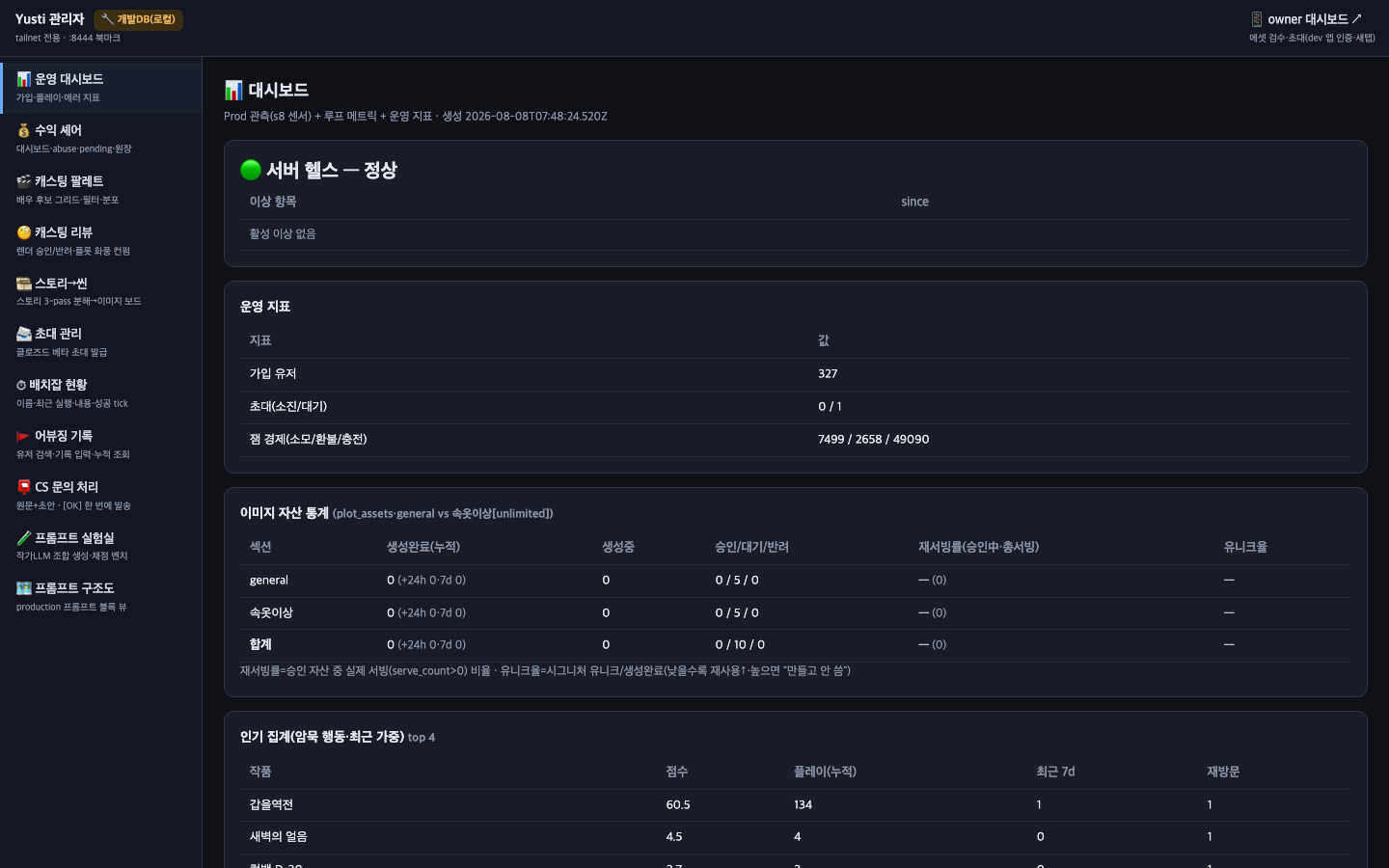Image resolution: width=1389 pixels, height=868 pixels.
Task: Click the green 서버 헬스 status indicator
Action: pos(251,170)
